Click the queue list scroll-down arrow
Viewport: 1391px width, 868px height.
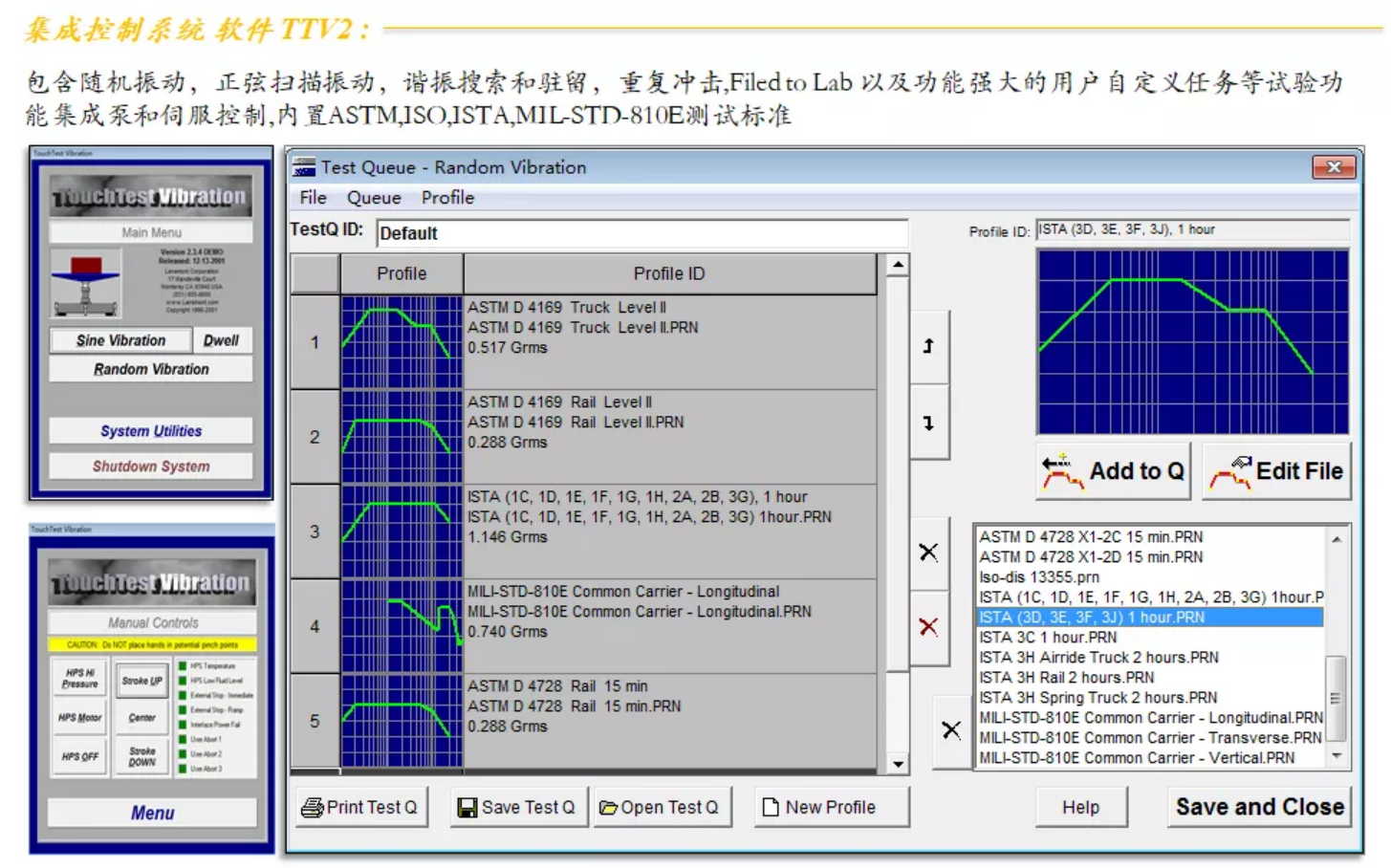[898, 764]
